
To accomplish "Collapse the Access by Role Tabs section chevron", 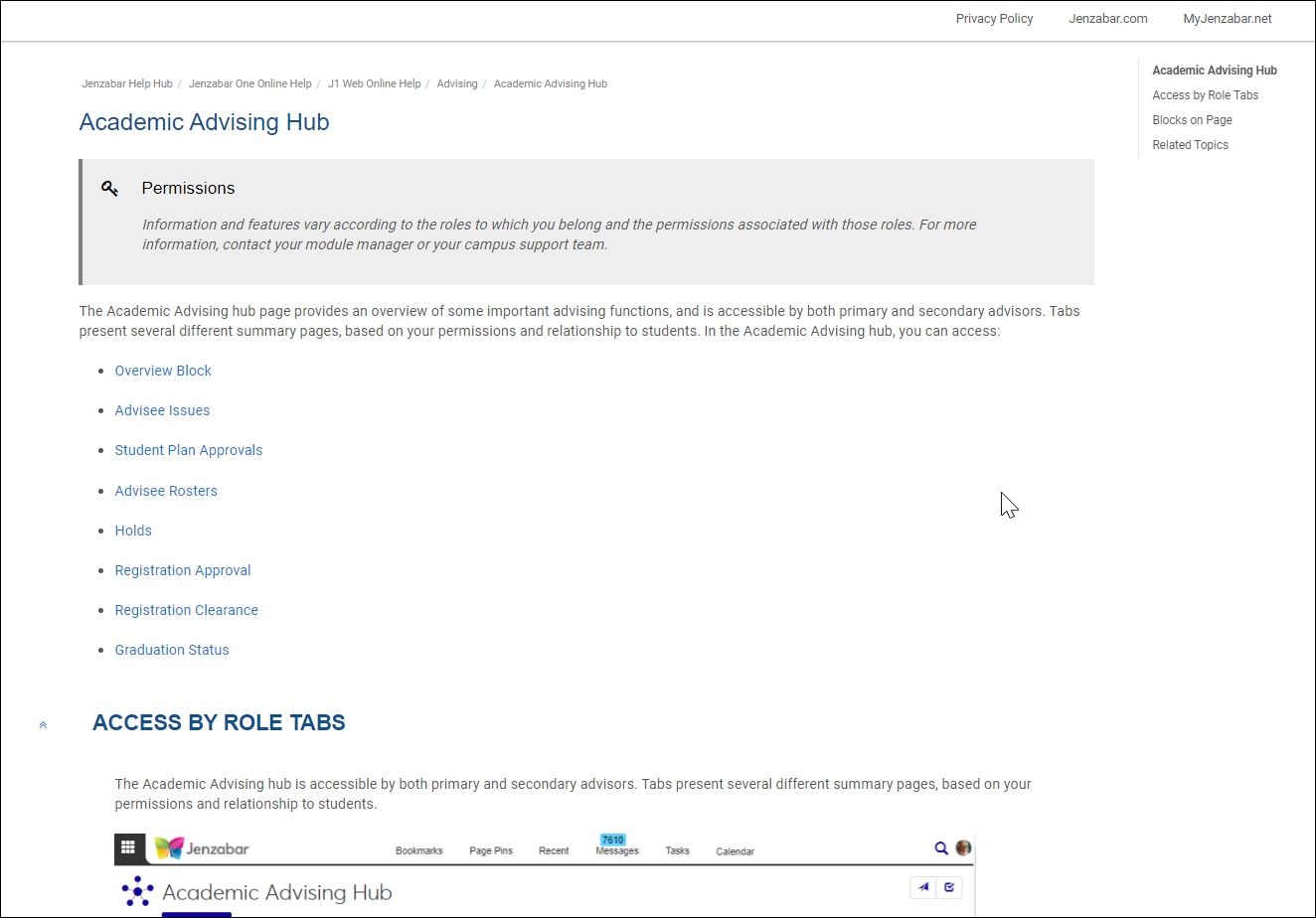I will [x=43, y=725].
